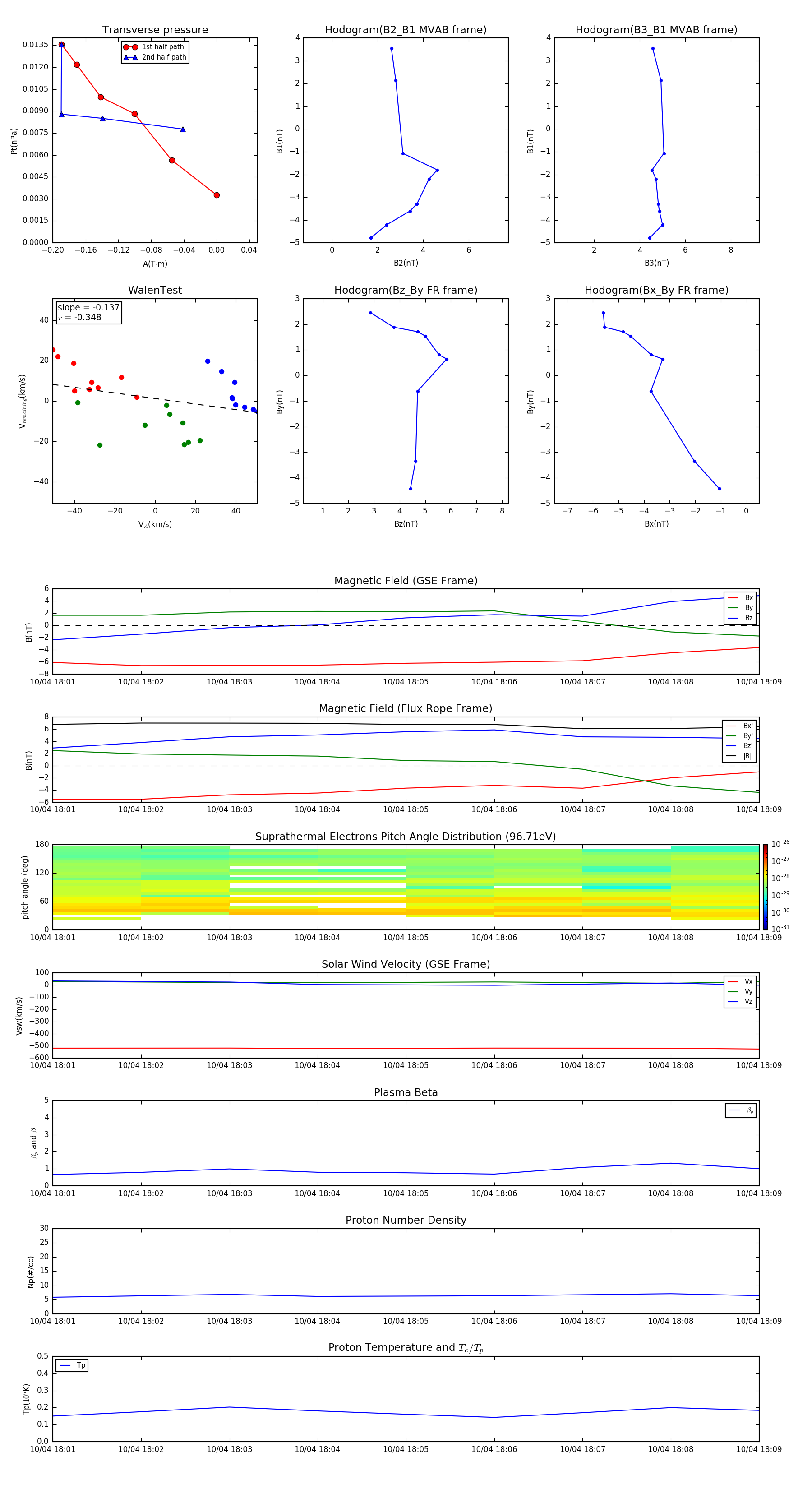
Task: Click the 'Proton Temperature and Te/Tp' title
Action: pos(406,1348)
